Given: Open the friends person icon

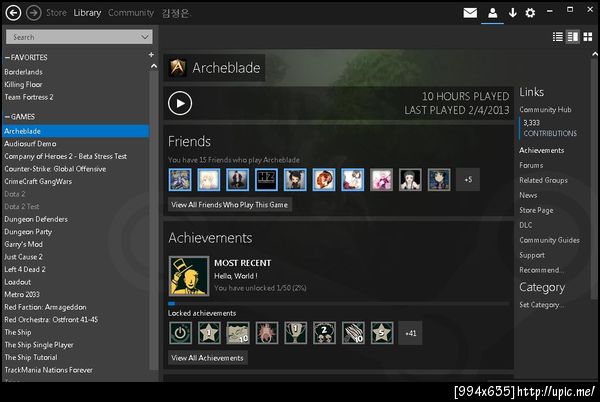Looking at the screenshot, I should 492,13.
